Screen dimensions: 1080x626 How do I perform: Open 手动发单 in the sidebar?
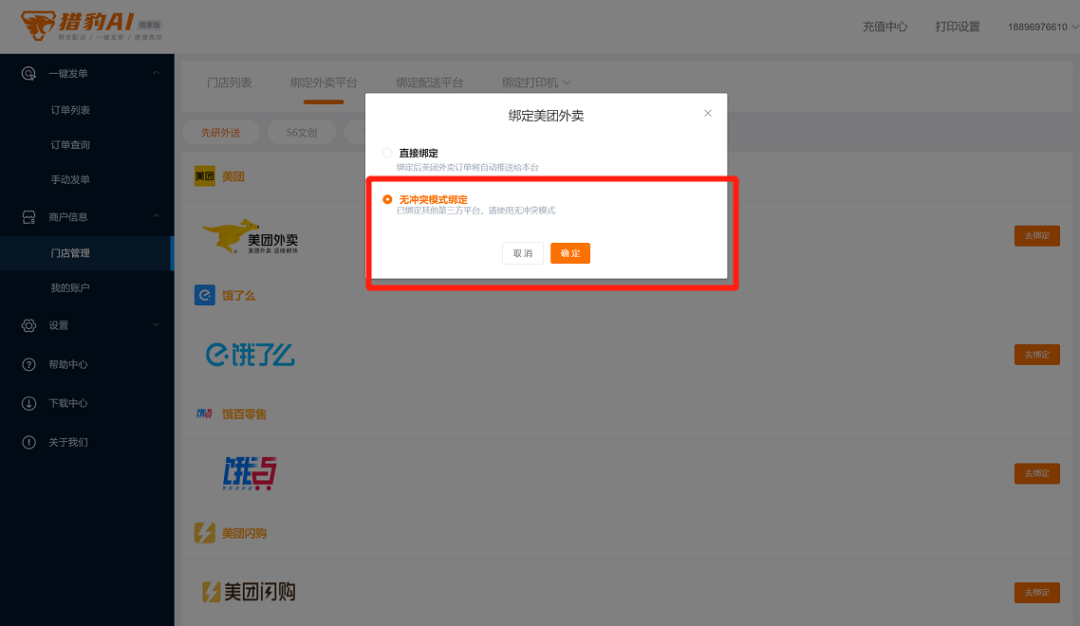pyautogui.click(x=70, y=180)
